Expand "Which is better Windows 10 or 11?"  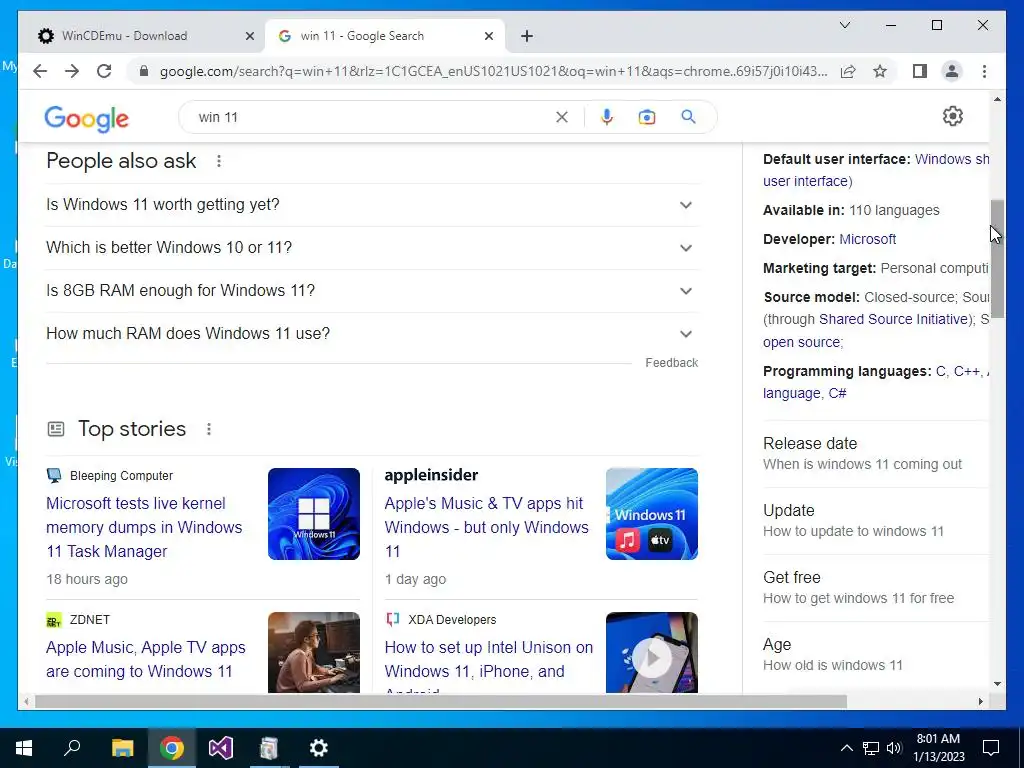372,248
